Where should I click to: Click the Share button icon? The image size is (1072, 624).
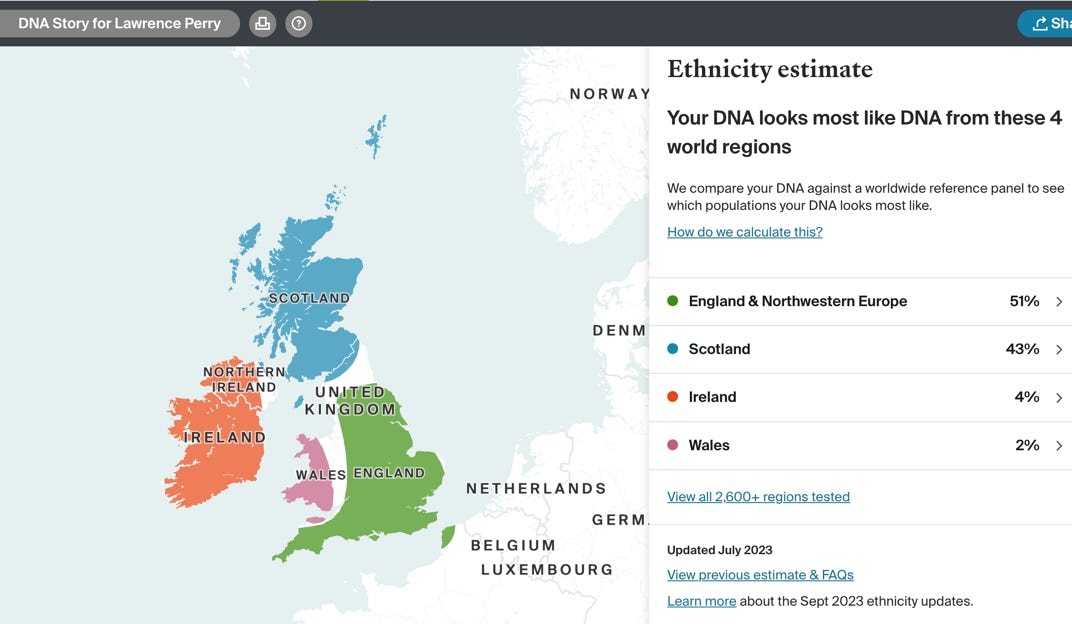pos(1040,24)
